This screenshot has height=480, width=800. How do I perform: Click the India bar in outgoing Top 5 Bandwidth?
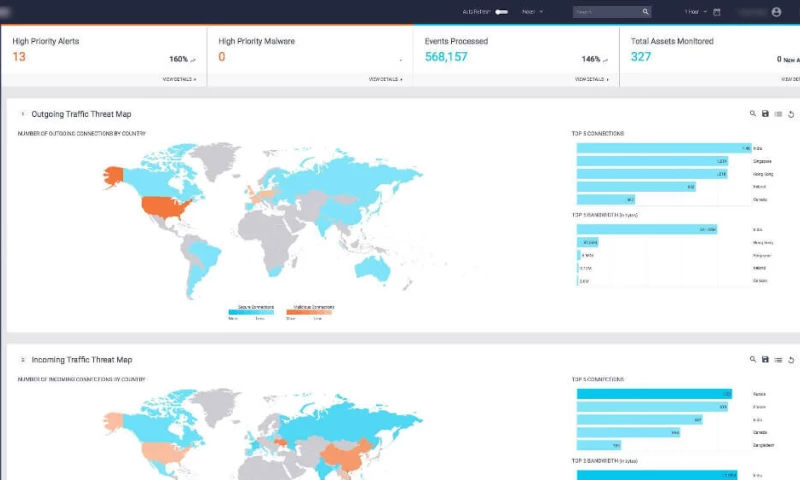[x=647, y=230]
